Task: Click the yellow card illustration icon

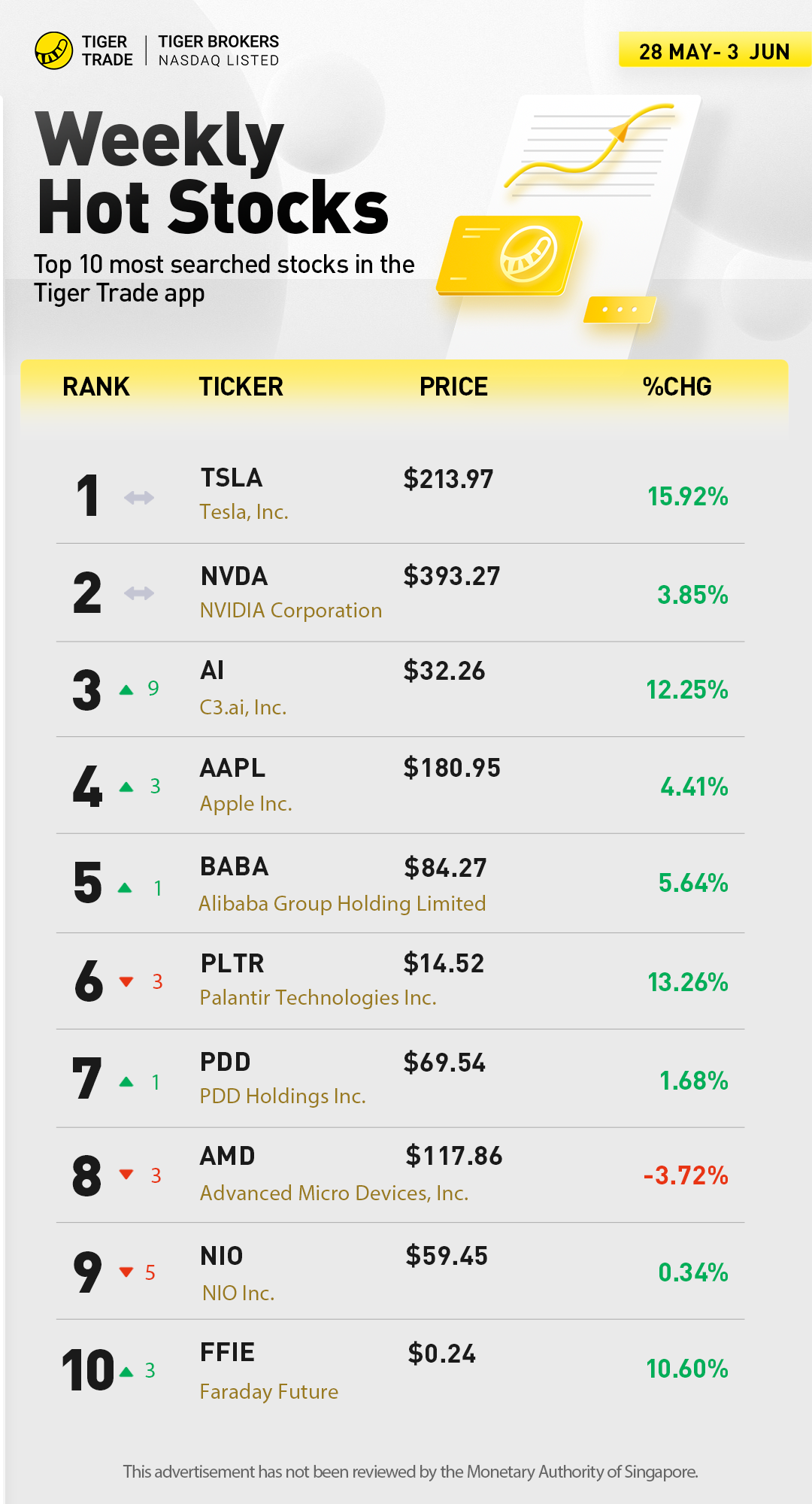Action: [x=511, y=255]
